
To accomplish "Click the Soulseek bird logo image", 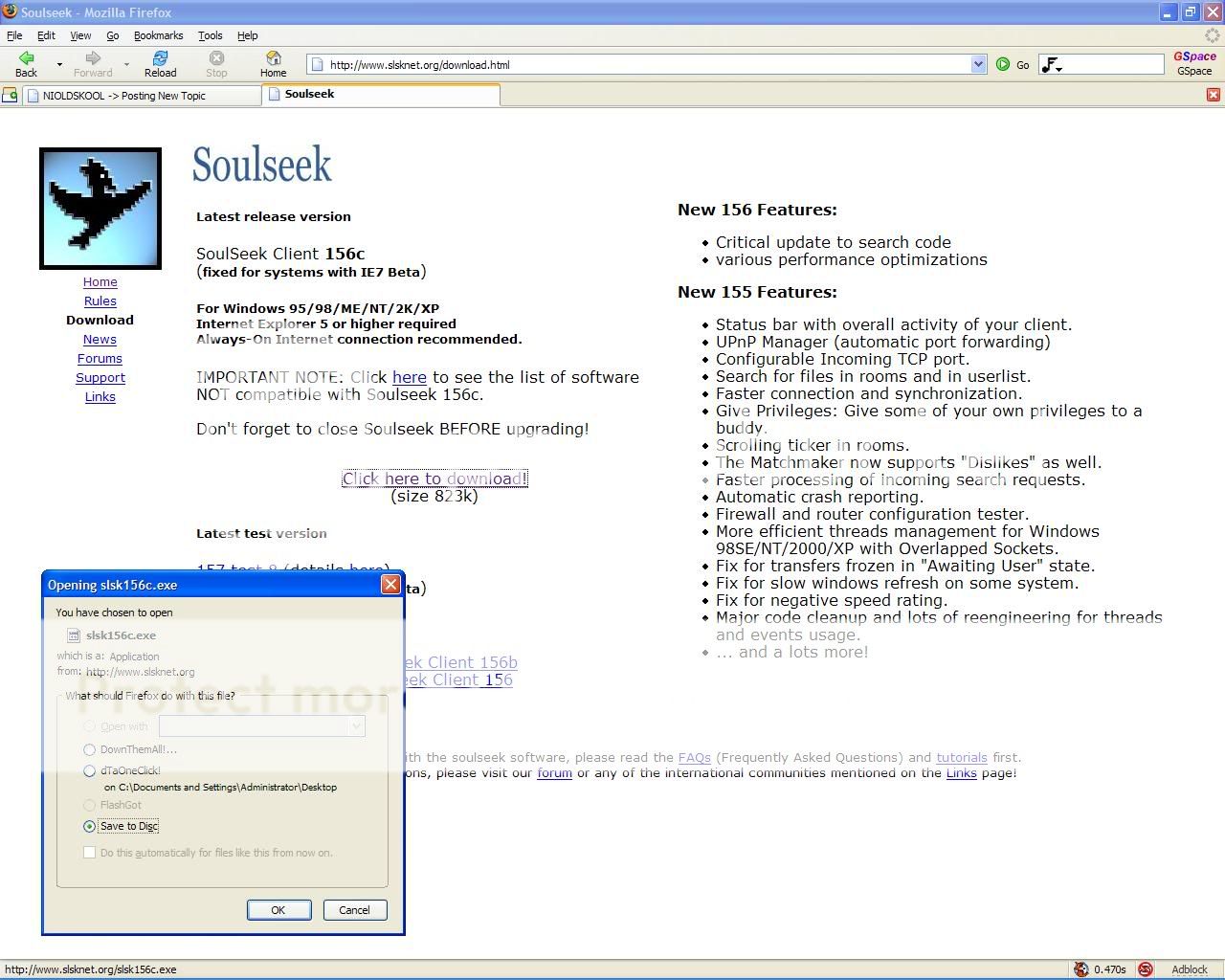I will click(x=100, y=209).
